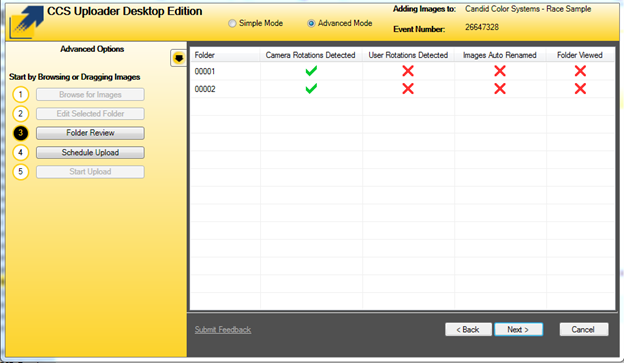Click the Browse for Images button
Image resolution: width=624 pixels, height=363 pixels.
[90, 95]
